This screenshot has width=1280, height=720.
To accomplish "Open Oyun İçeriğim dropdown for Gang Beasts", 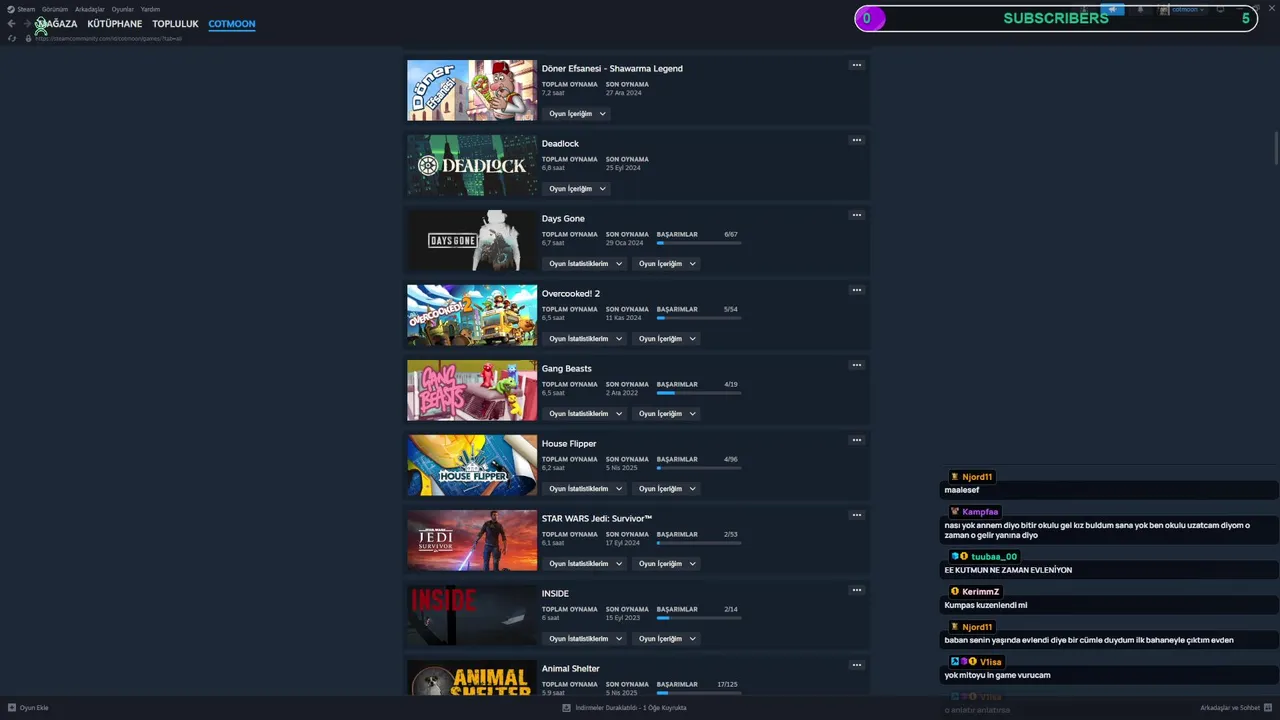I will [x=667, y=414].
